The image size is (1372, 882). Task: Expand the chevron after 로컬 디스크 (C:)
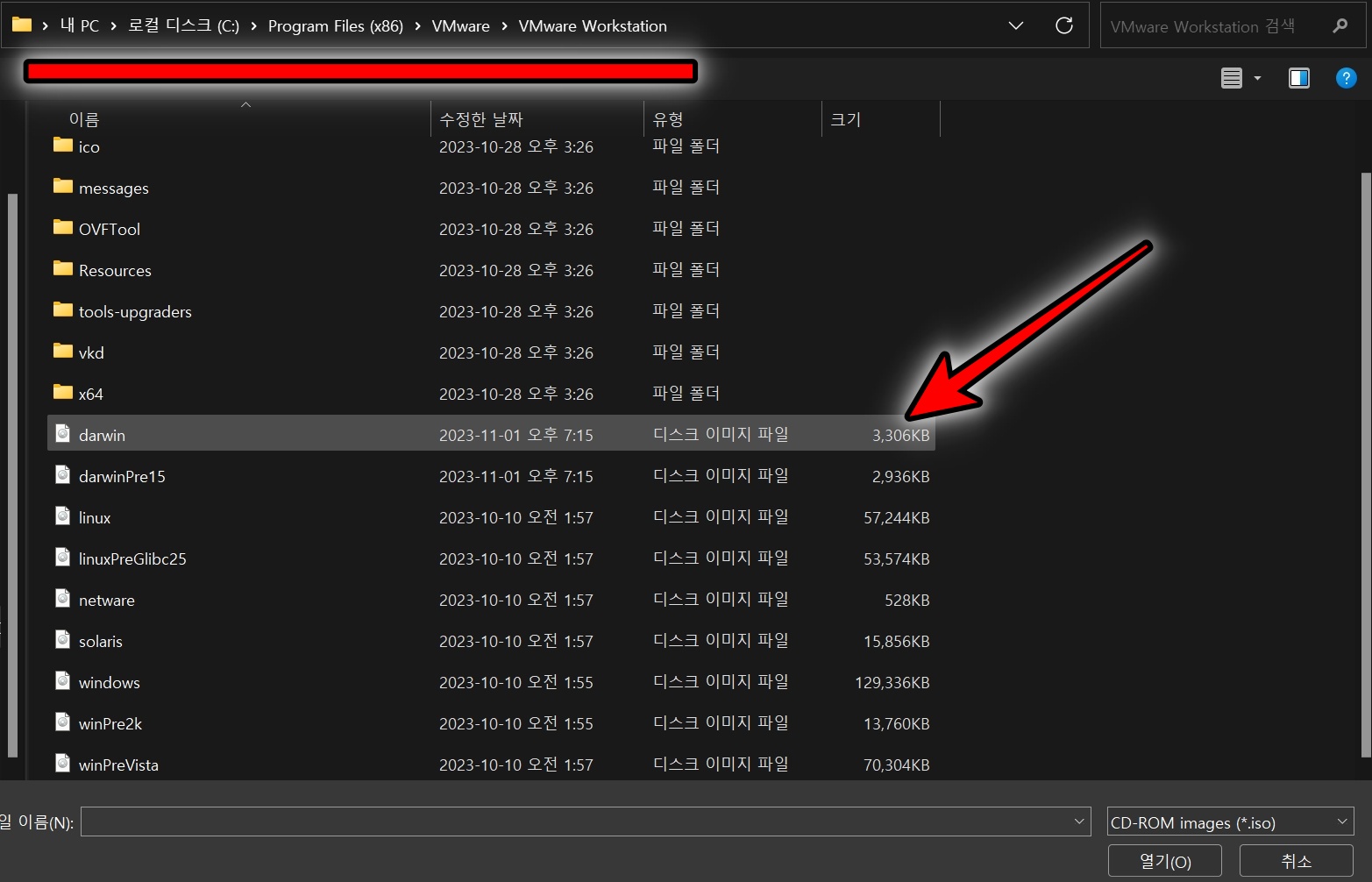[x=254, y=26]
